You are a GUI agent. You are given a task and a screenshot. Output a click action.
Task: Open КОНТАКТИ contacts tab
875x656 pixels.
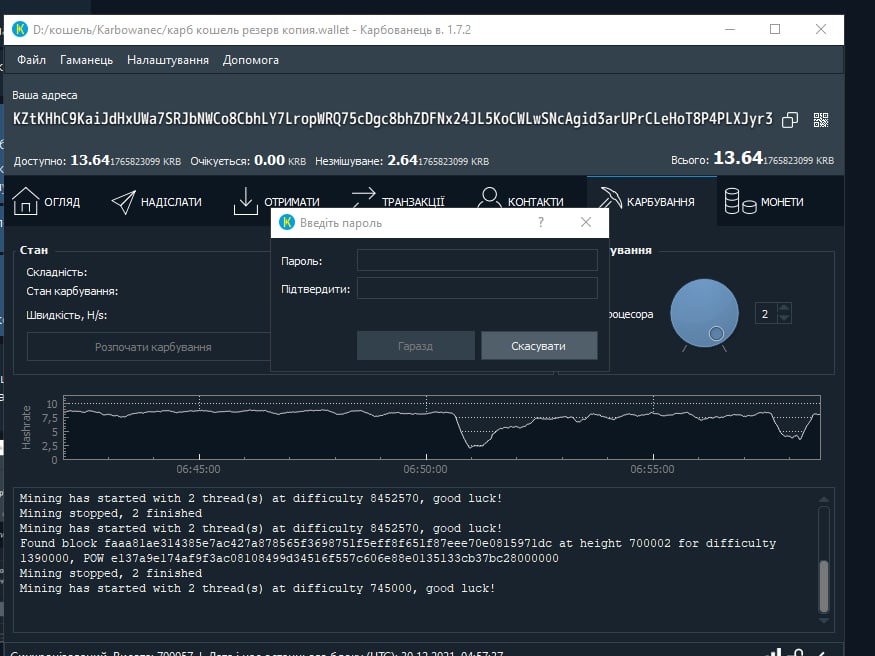[521, 201]
